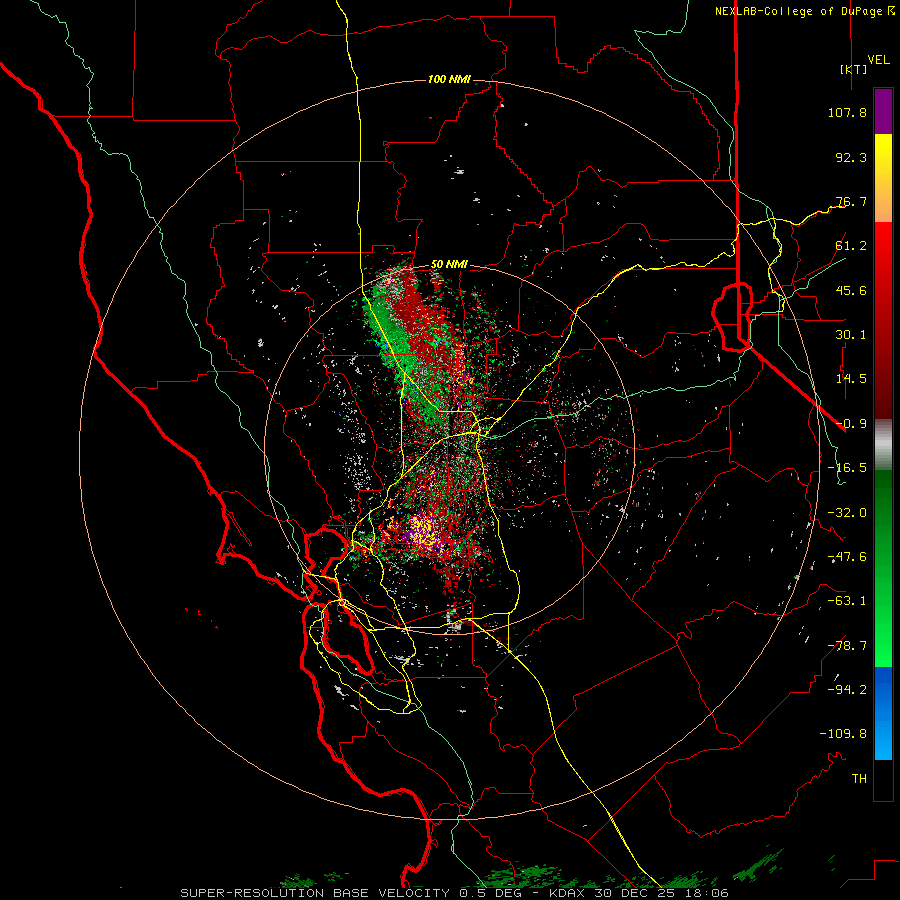Select the -0.9 legend value
This screenshot has width=900, height=900.
click(851, 424)
